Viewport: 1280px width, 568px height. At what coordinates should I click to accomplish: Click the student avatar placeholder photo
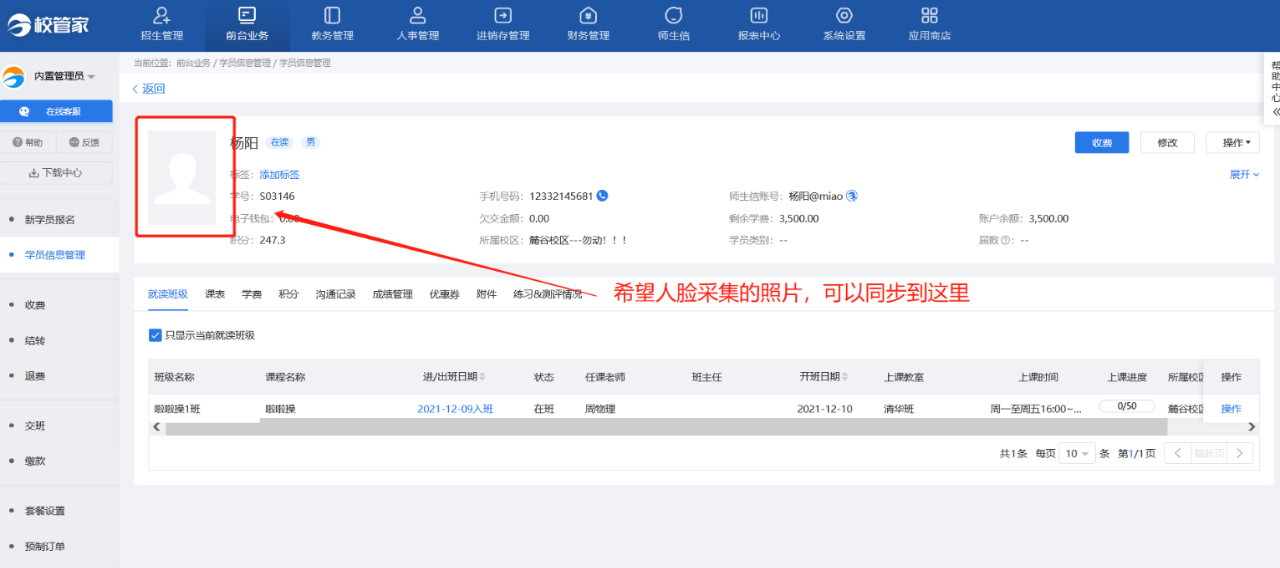click(x=182, y=177)
